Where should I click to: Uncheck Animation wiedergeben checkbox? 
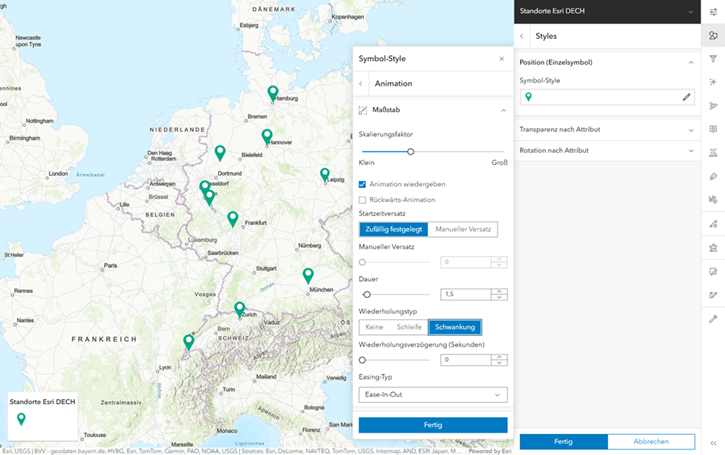pyautogui.click(x=362, y=184)
